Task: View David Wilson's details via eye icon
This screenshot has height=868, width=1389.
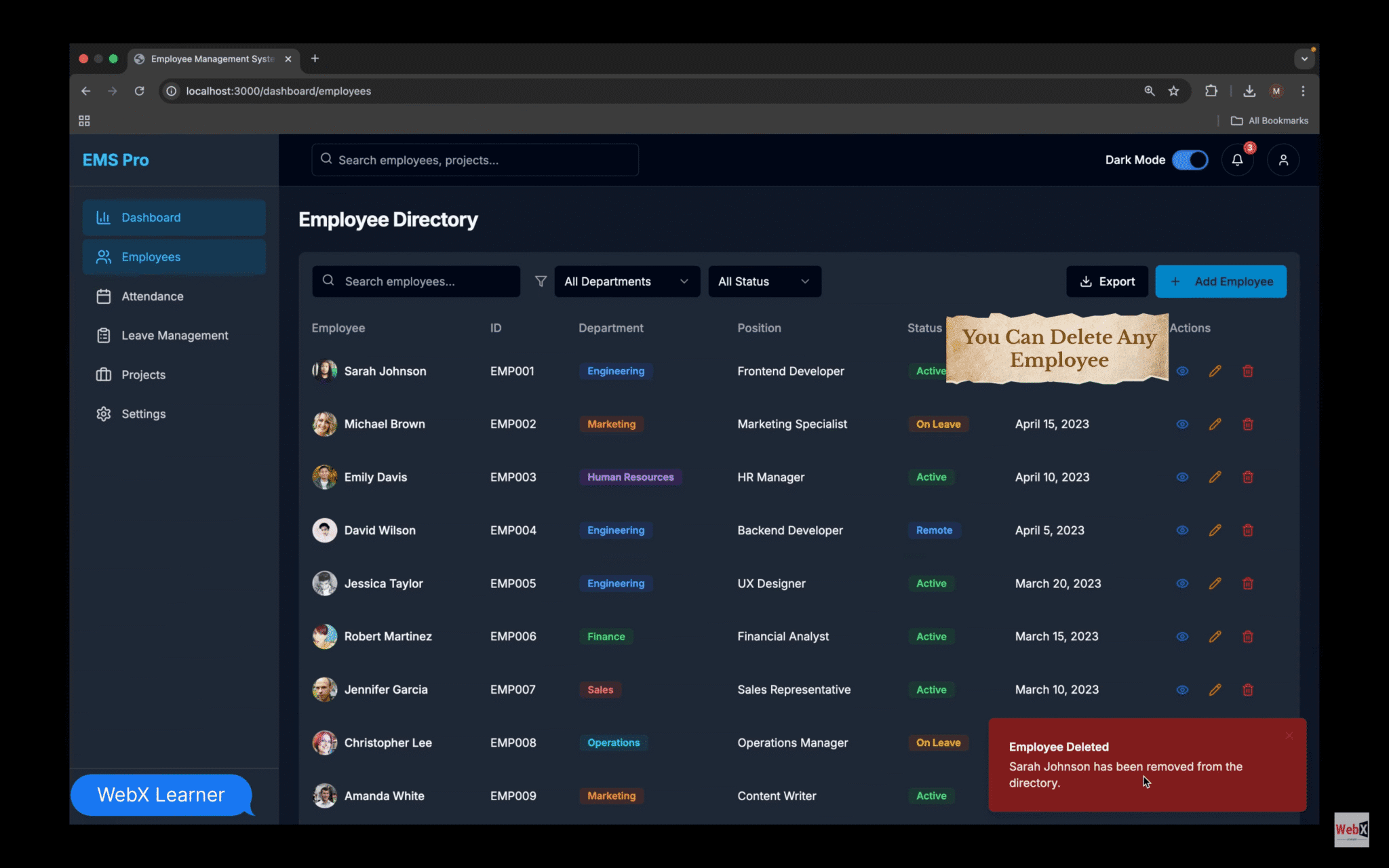Action: [1182, 530]
